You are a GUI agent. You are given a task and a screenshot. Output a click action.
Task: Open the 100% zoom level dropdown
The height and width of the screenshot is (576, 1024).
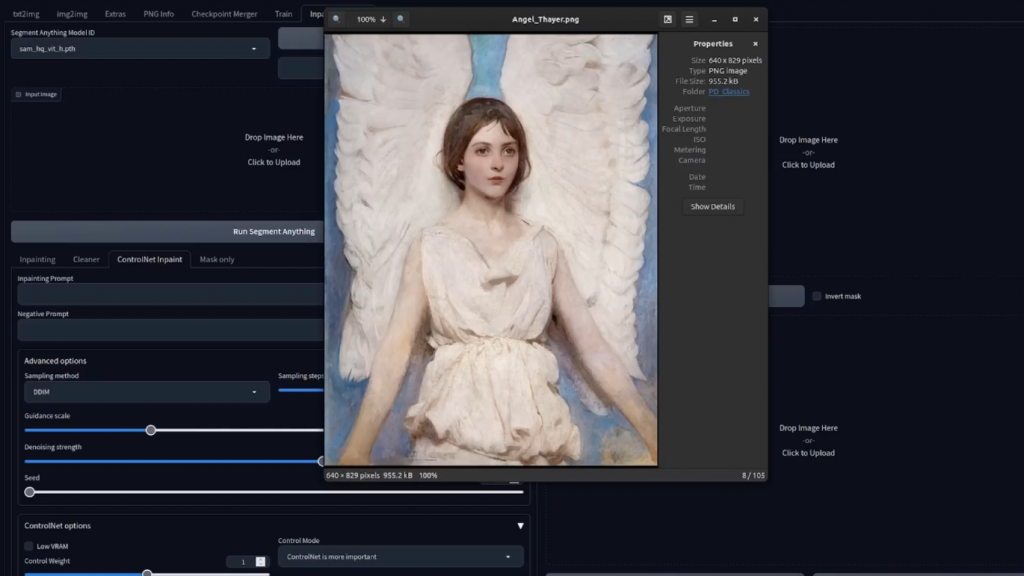click(x=371, y=19)
